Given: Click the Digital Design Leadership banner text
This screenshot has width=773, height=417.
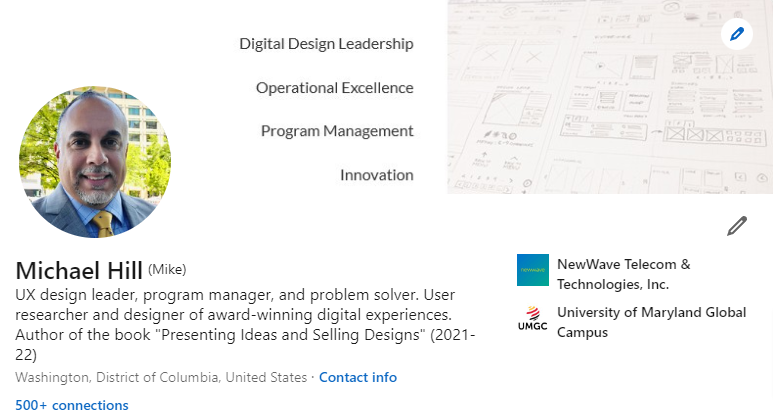Looking at the screenshot, I should pos(326,44).
